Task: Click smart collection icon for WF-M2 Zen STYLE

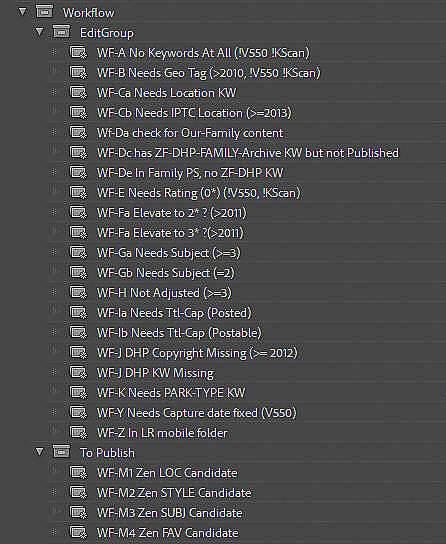Action: [x=78, y=493]
